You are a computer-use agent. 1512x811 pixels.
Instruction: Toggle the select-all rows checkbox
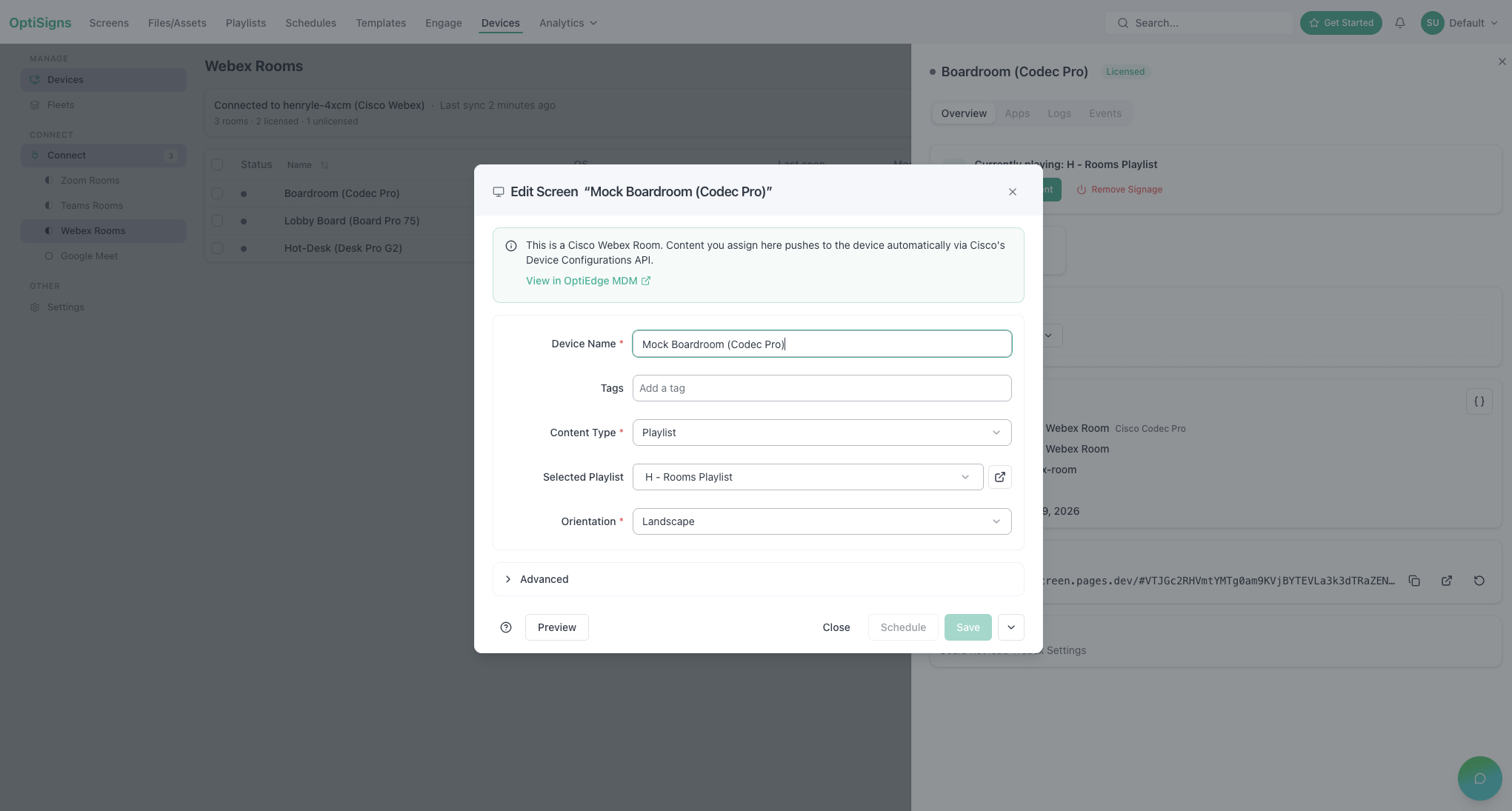217,164
